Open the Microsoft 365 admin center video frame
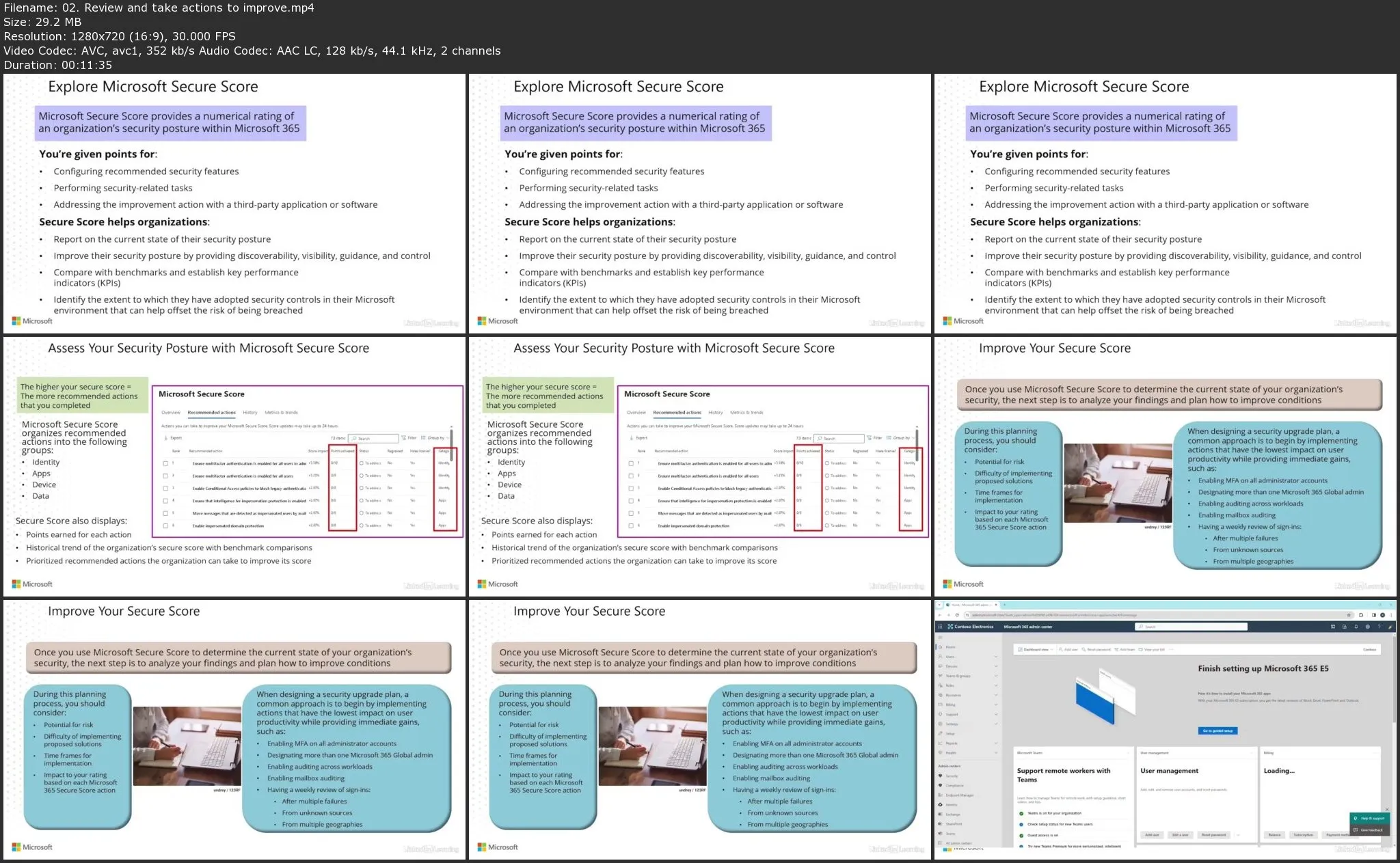This screenshot has width=1400, height=863. [x=1166, y=730]
